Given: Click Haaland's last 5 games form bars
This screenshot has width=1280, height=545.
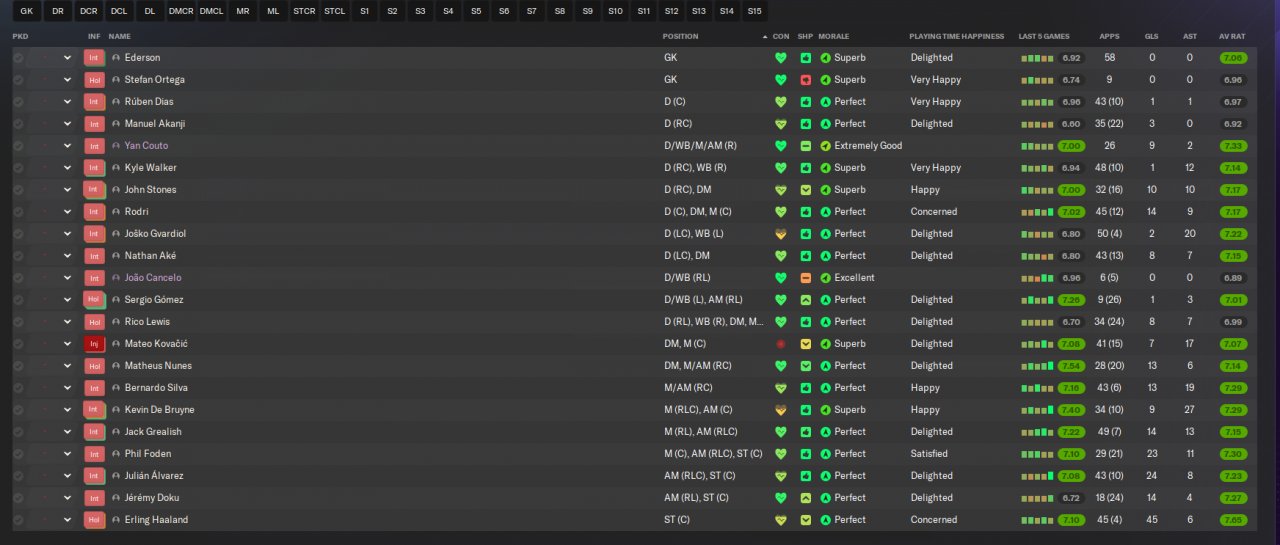Looking at the screenshot, I should pos(1037,520).
